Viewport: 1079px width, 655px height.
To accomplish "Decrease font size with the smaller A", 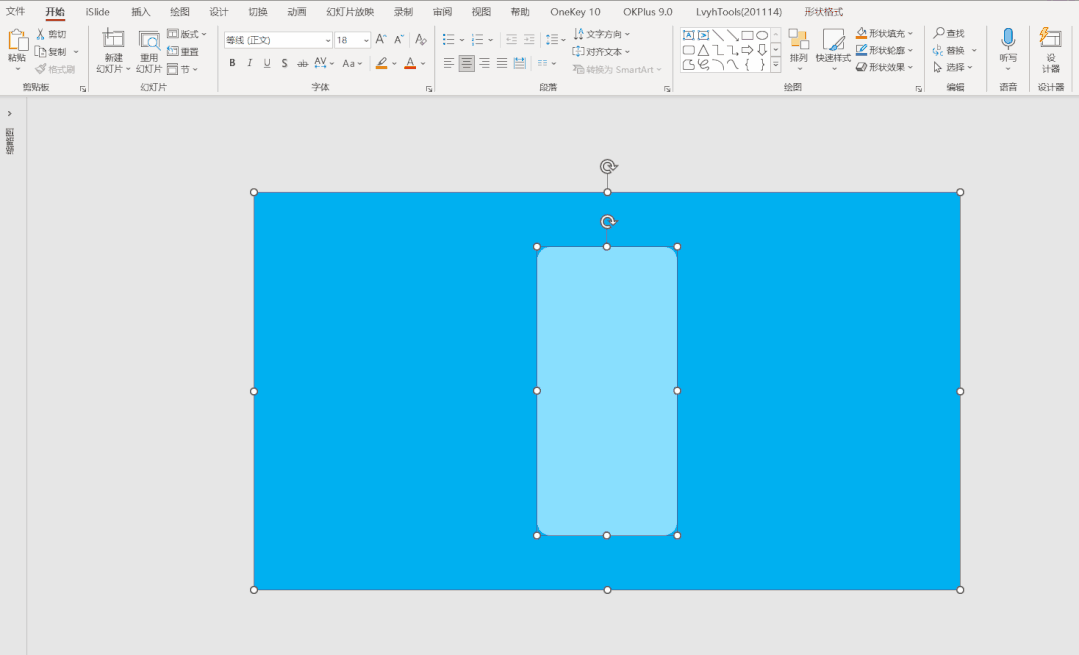I will pos(398,40).
